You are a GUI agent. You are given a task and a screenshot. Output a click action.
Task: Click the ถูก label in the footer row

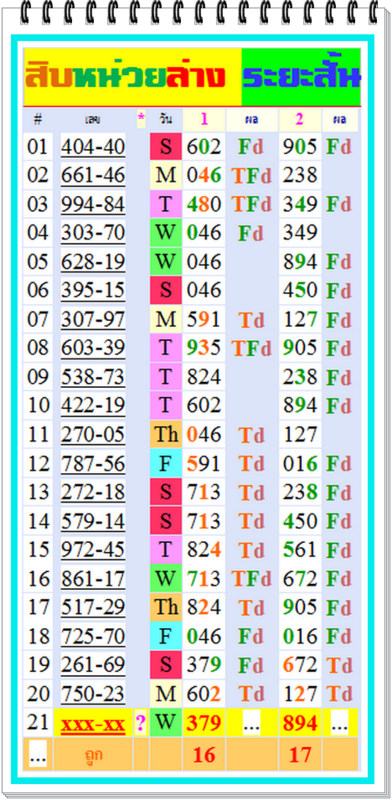pos(93,755)
